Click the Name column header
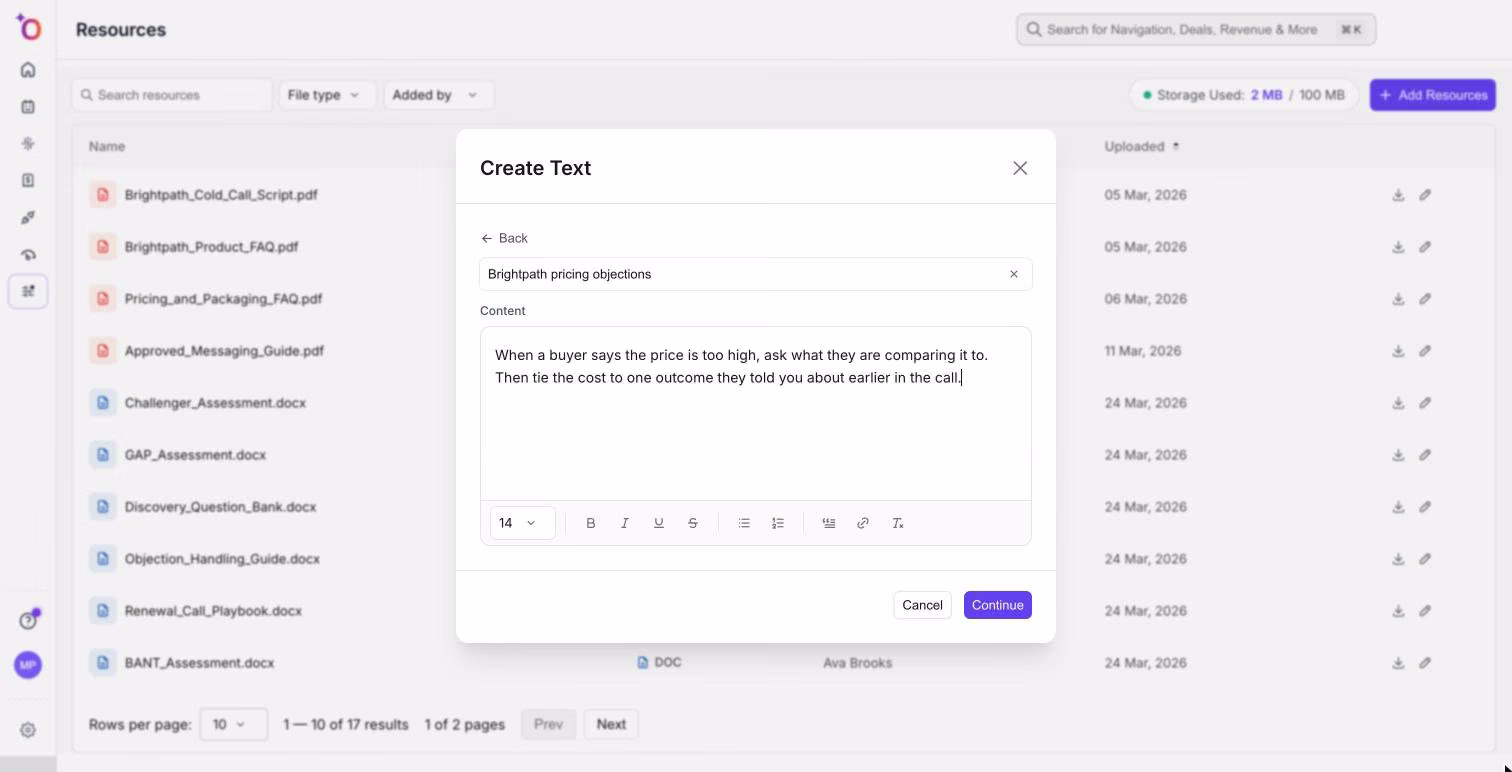Screen dimensions: 1512x772 (107, 146)
